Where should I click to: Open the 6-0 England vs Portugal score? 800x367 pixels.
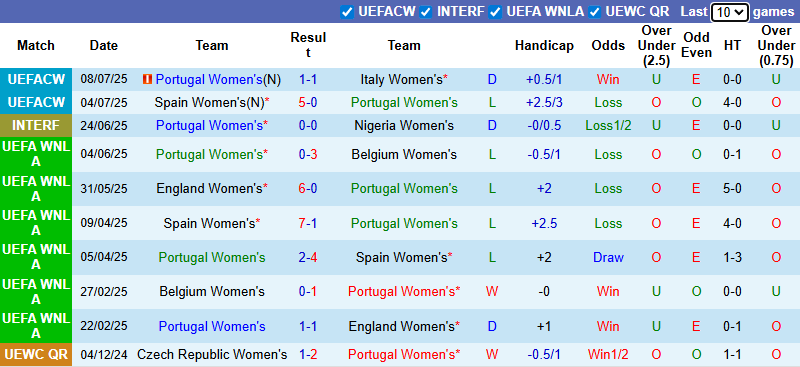pyautogui.click(x=308, y=189)
